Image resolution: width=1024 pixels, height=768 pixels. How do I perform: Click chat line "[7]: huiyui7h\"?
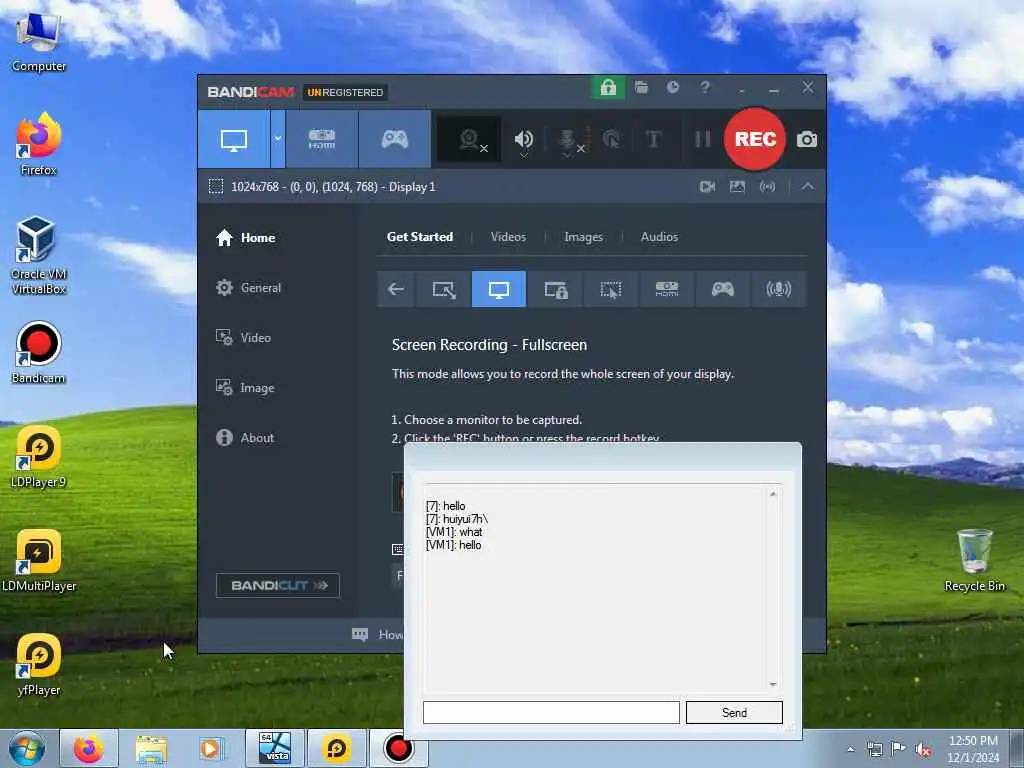click(x=456, y=519)
